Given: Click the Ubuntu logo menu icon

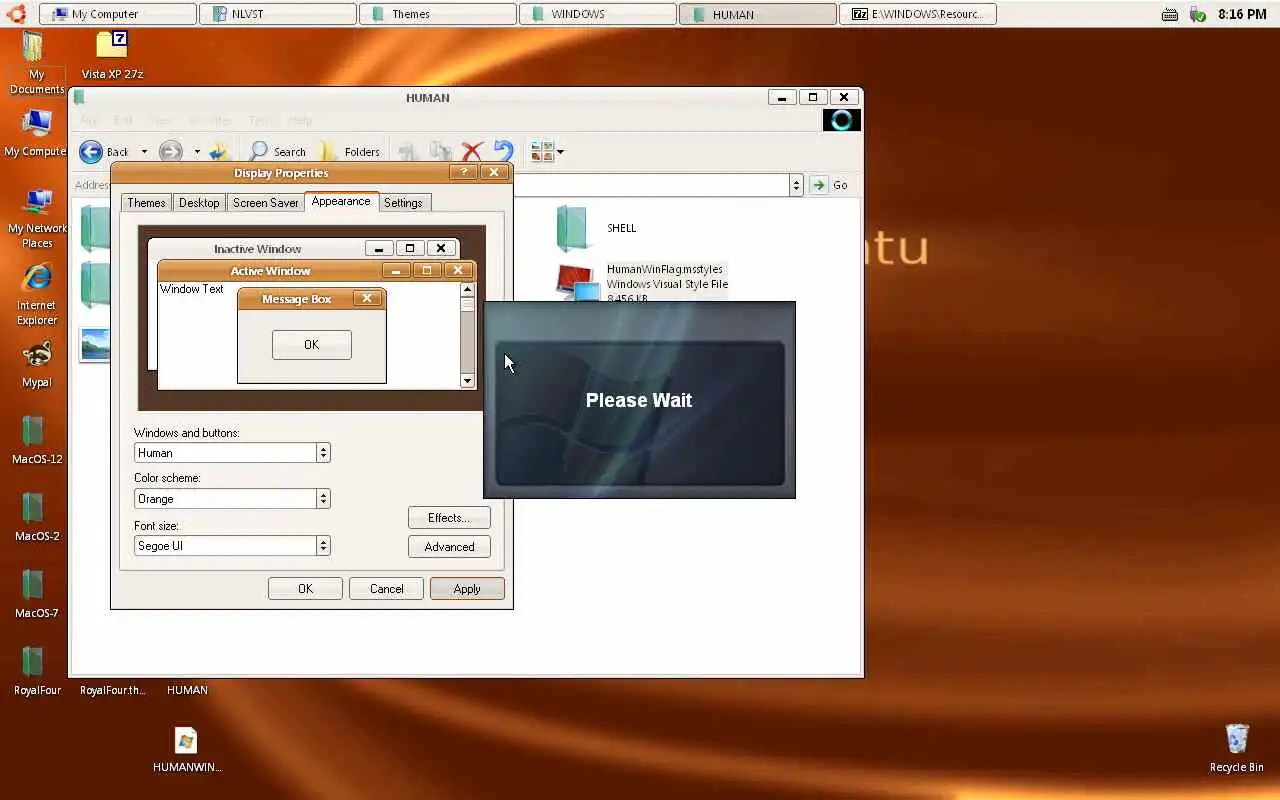Looking at the screenshot, I should tap(17, 13).
